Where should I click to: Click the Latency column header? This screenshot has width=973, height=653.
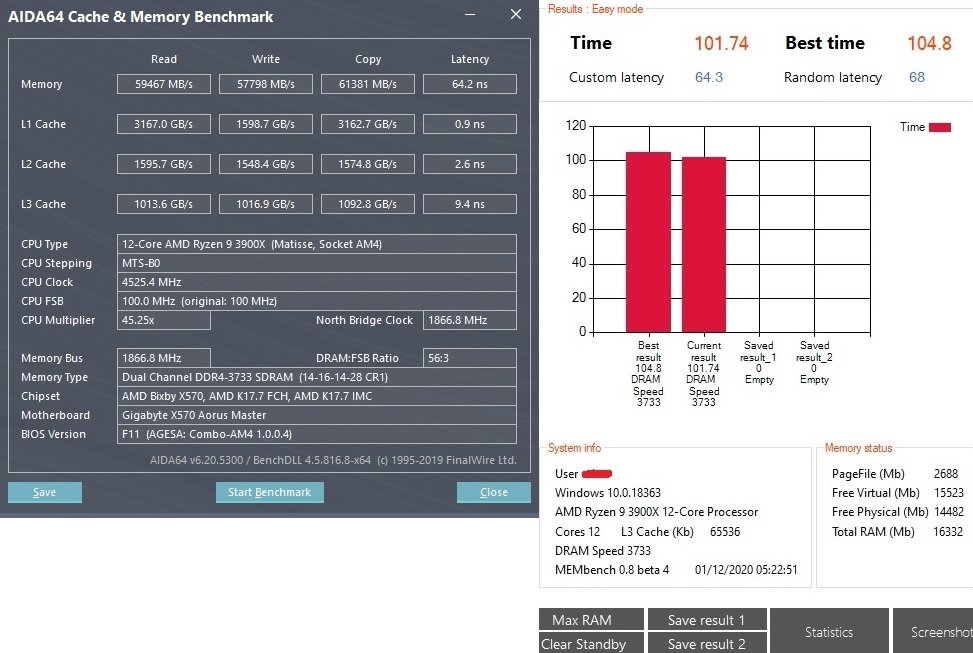click(470, 59)
